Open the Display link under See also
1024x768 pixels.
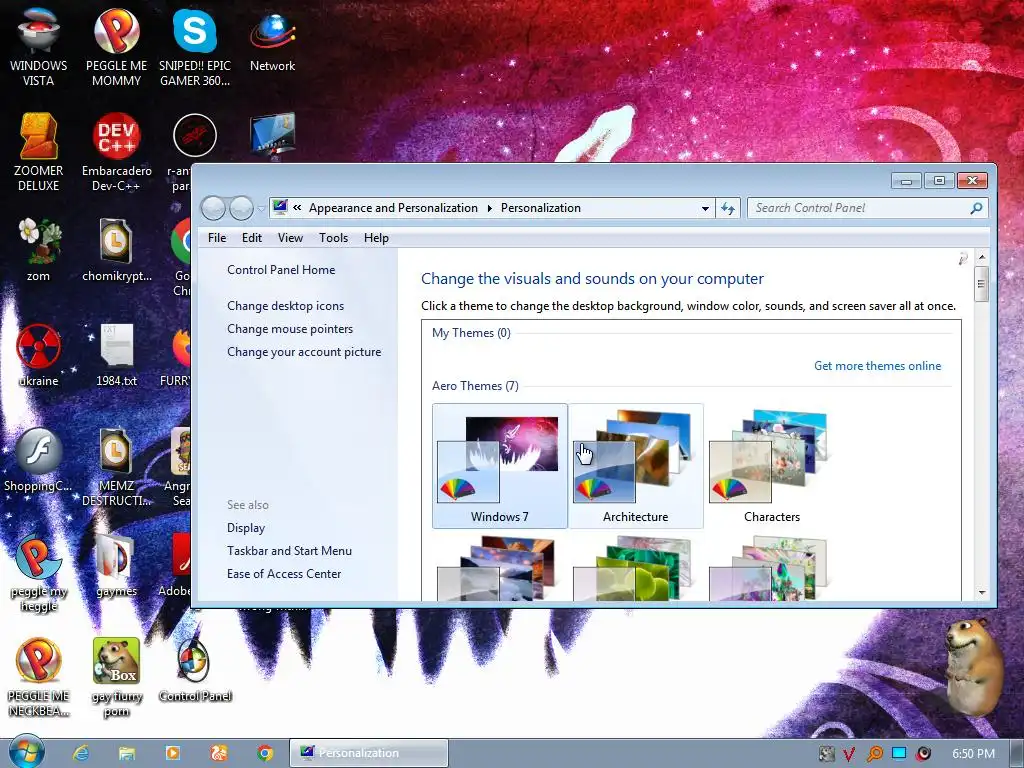tap(246, 528)
